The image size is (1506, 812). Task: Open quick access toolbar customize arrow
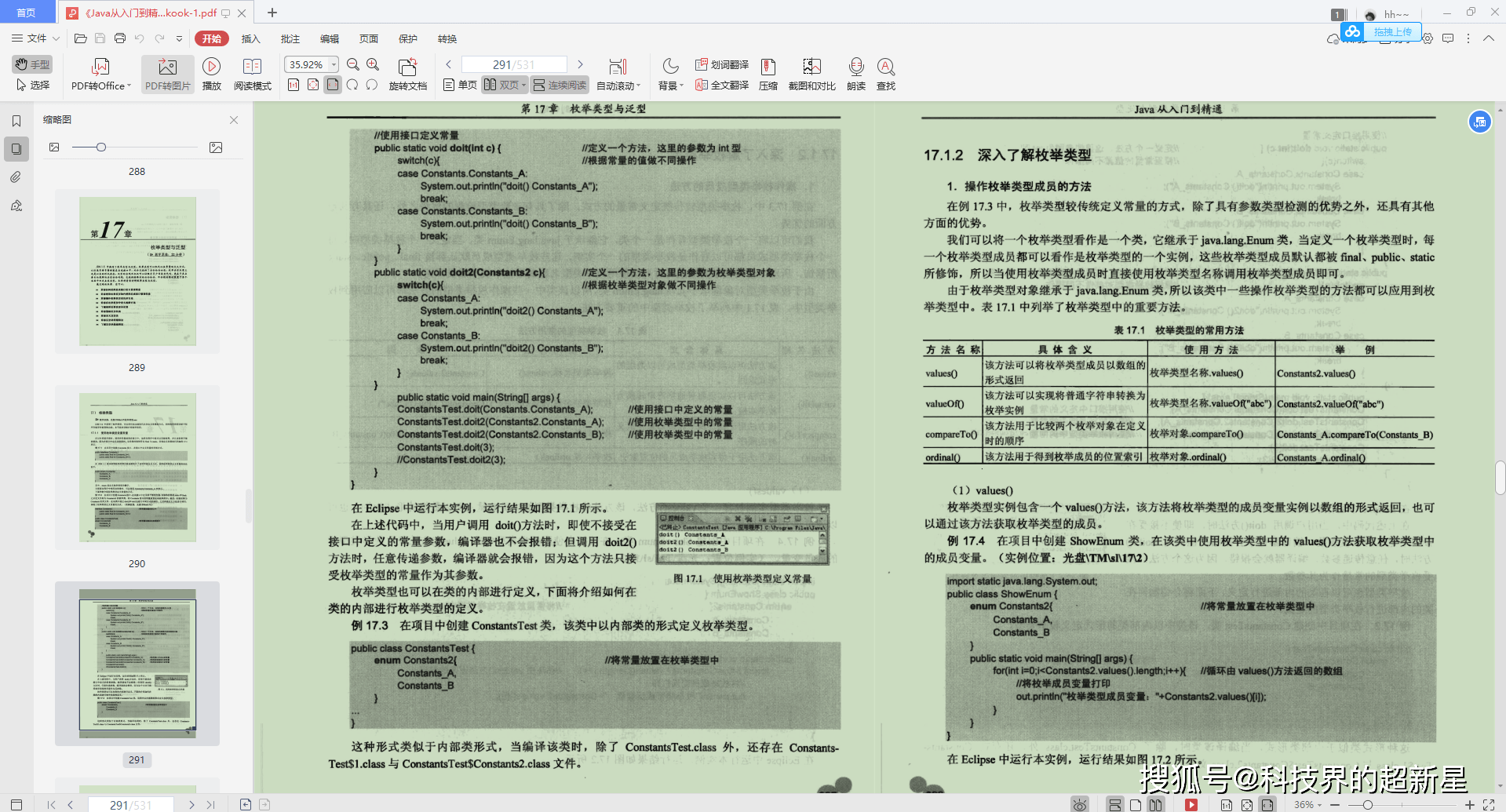coord(179,38)
